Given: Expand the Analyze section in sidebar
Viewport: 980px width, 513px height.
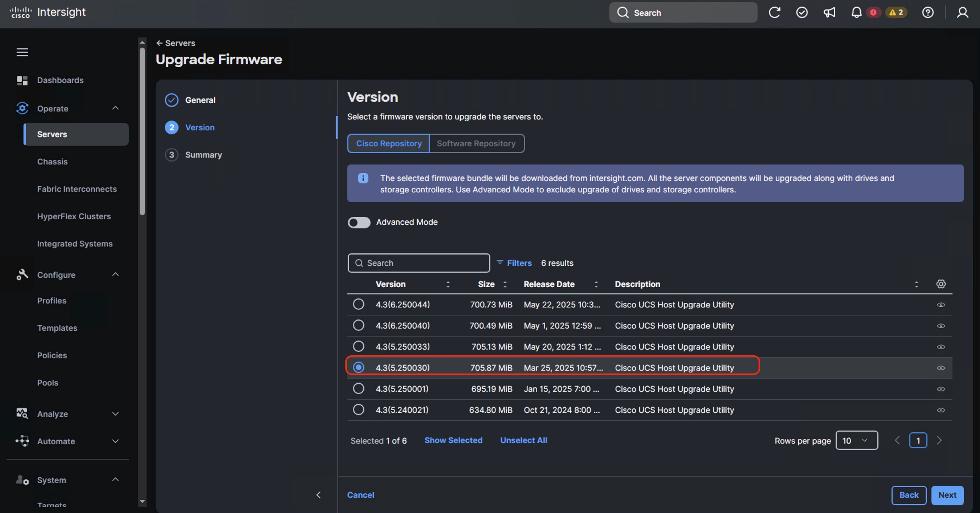Looking at the screenshot, I should pyautogui.click(x=115, y=414).
